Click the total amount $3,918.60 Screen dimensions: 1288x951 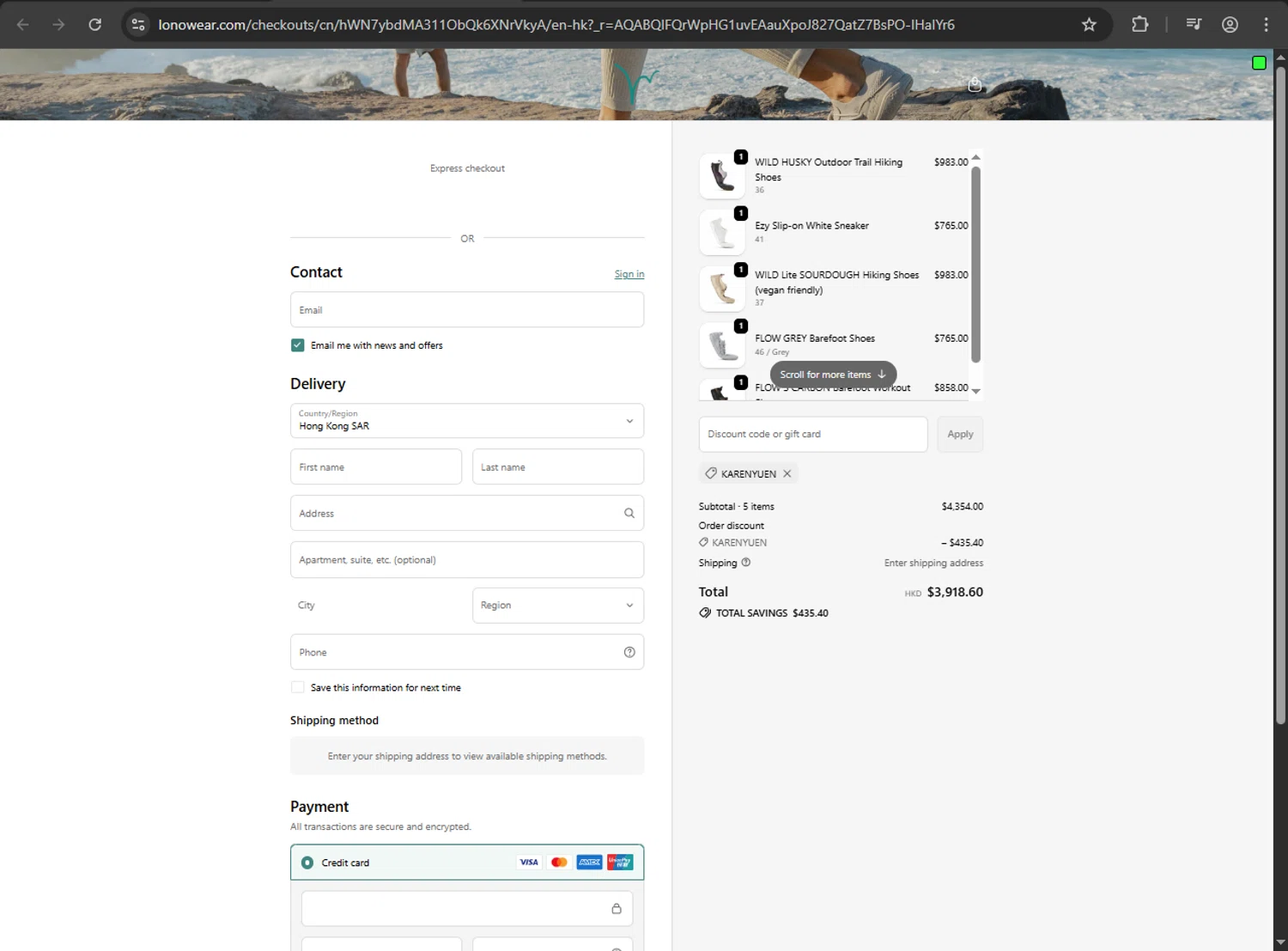tap(955, 592)
